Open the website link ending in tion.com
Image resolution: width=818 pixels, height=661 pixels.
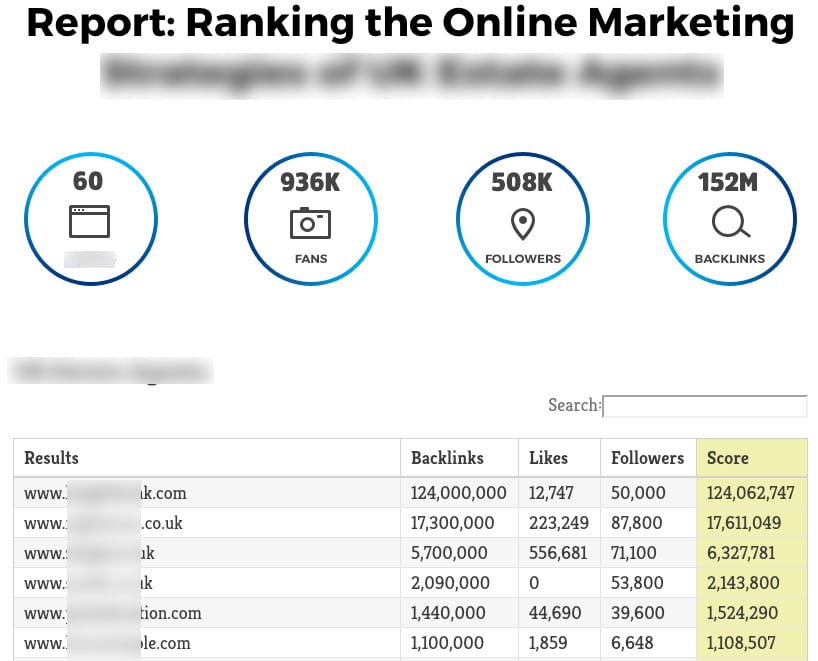113,613
